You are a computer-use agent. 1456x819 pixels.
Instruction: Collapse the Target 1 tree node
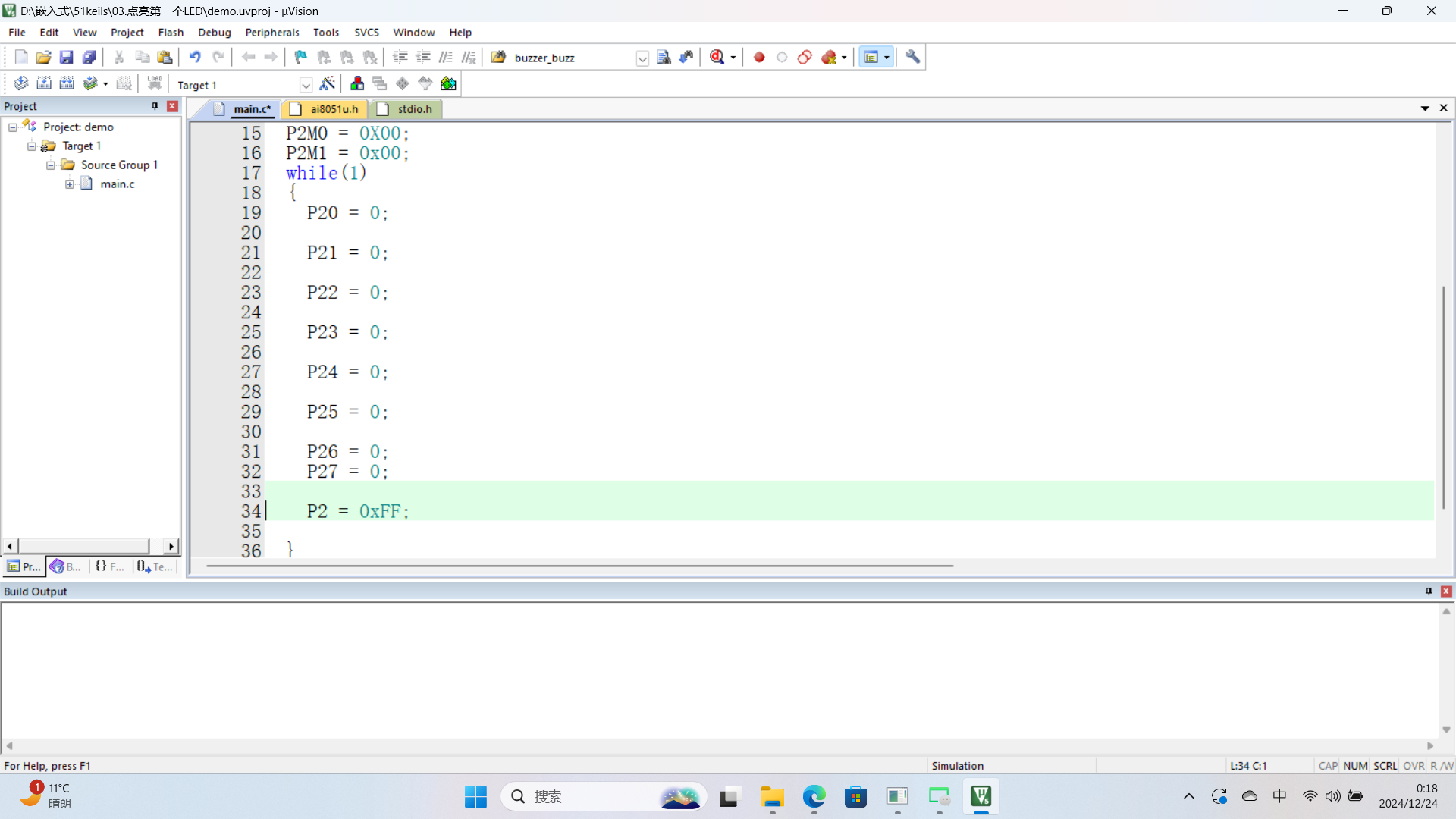coord(32,146)
